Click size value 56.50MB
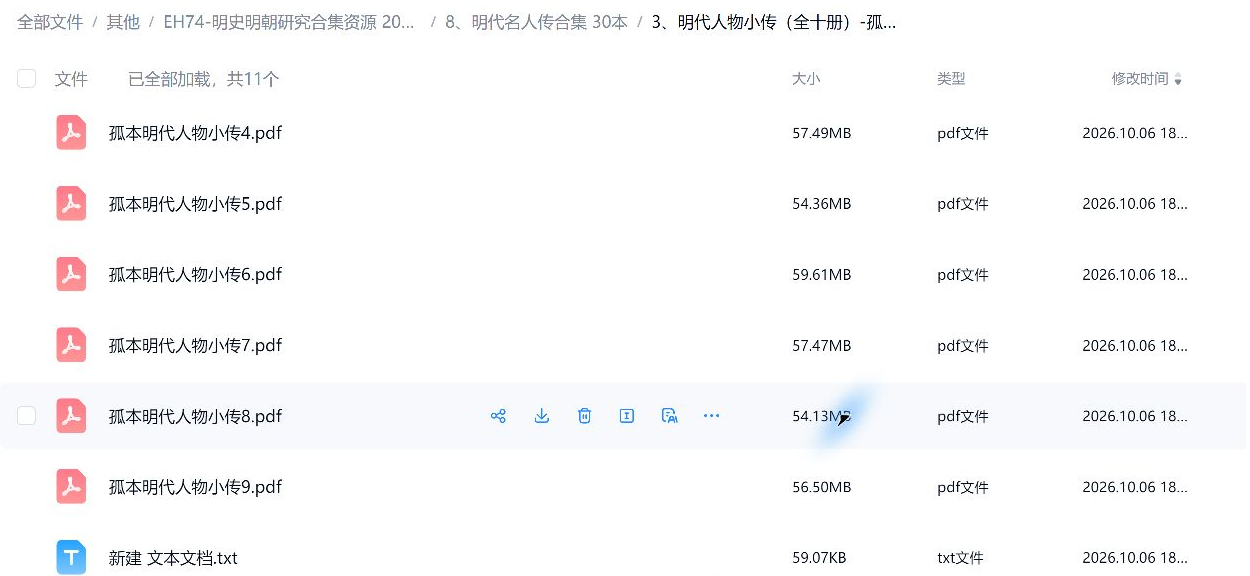The width and height of the screenshot is (1250, 576). [x=822, y=487]
